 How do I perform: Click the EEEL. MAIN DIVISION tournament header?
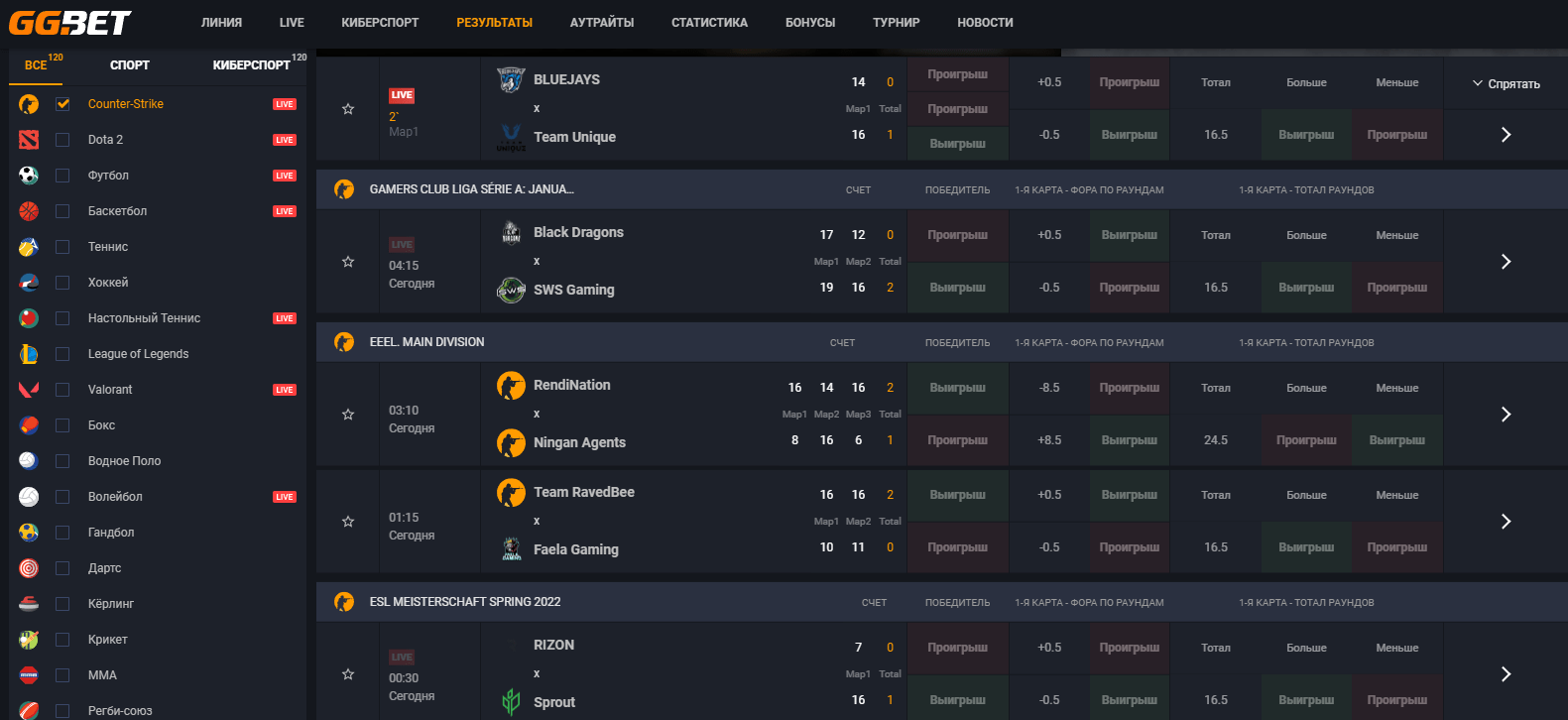click(427, 342)
